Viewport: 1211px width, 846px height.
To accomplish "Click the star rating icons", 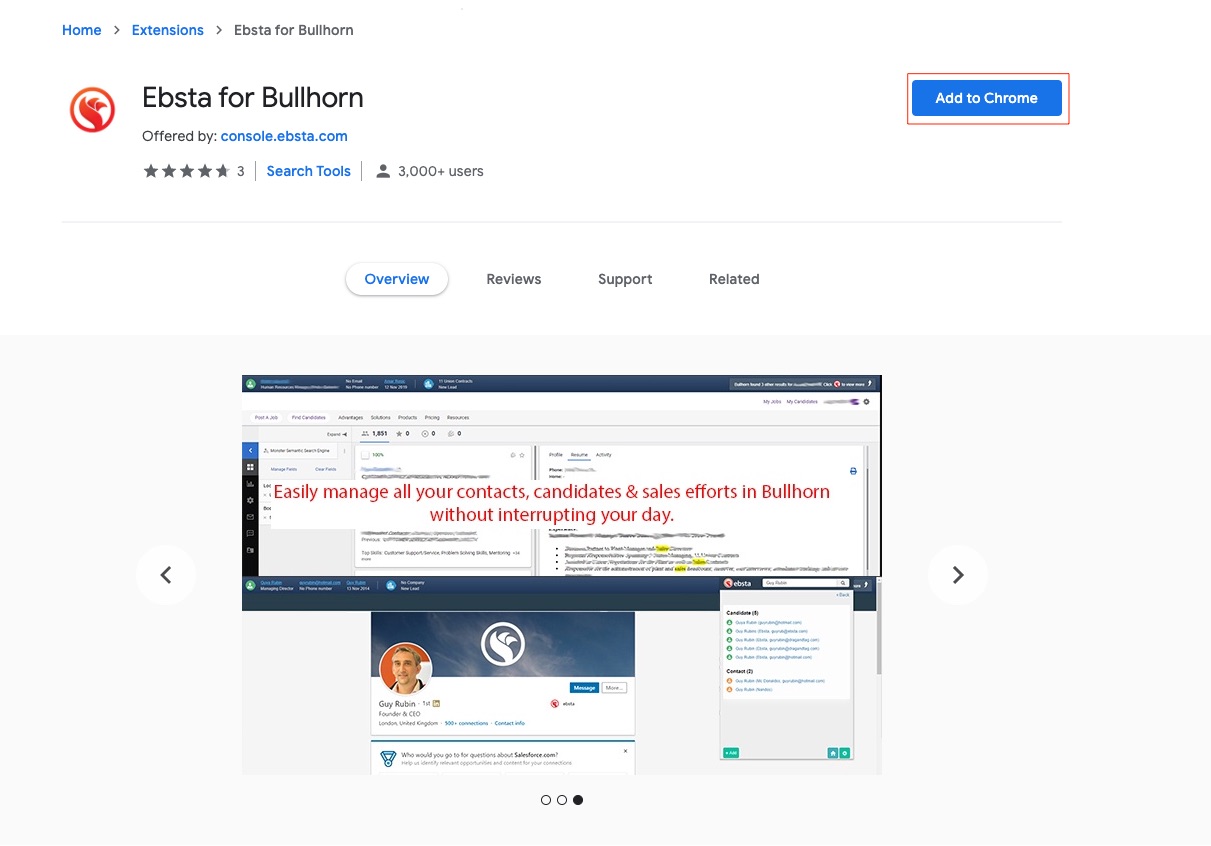I will pos(186,171).
